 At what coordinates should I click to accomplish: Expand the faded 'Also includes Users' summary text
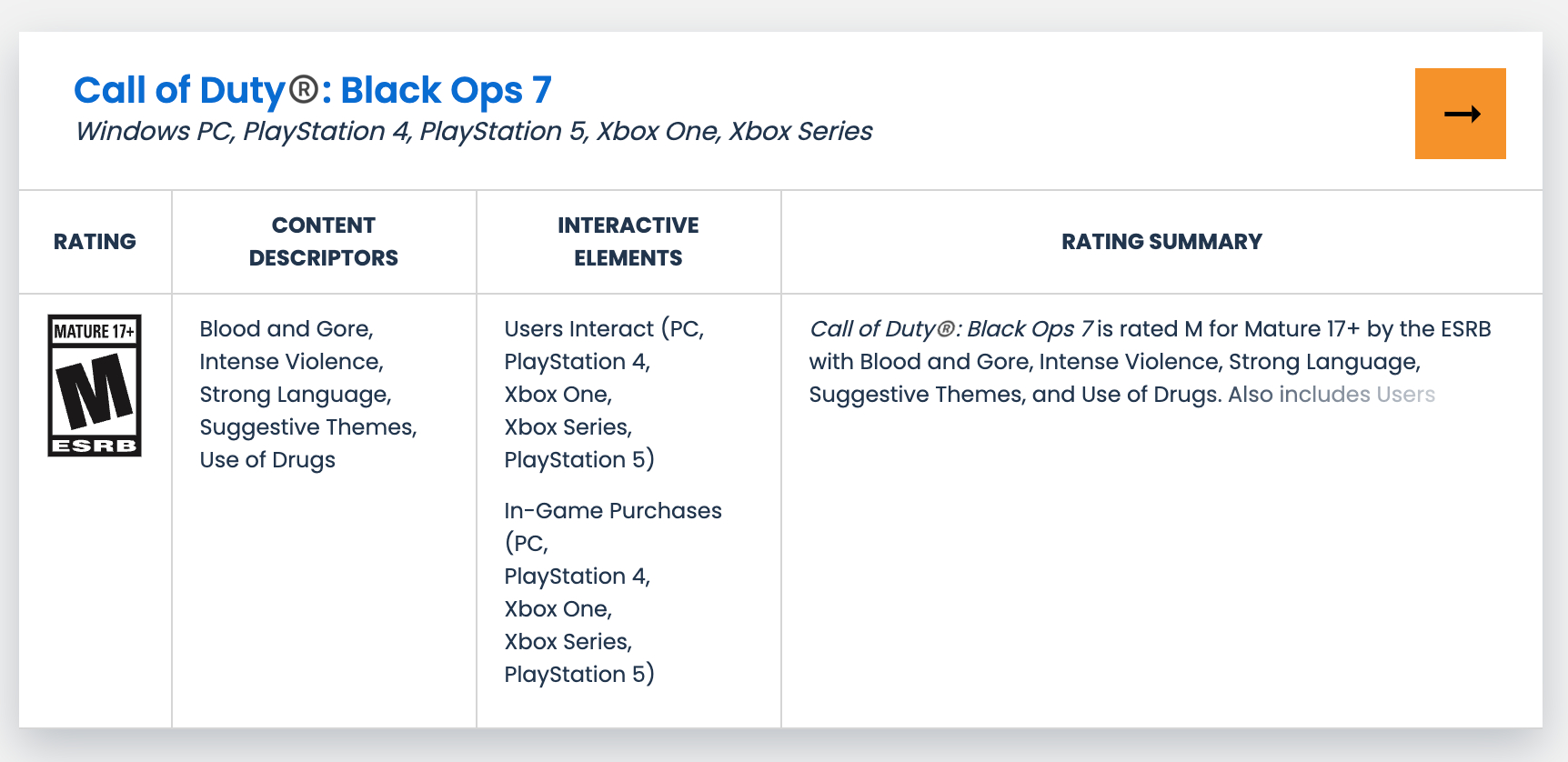1331,395
